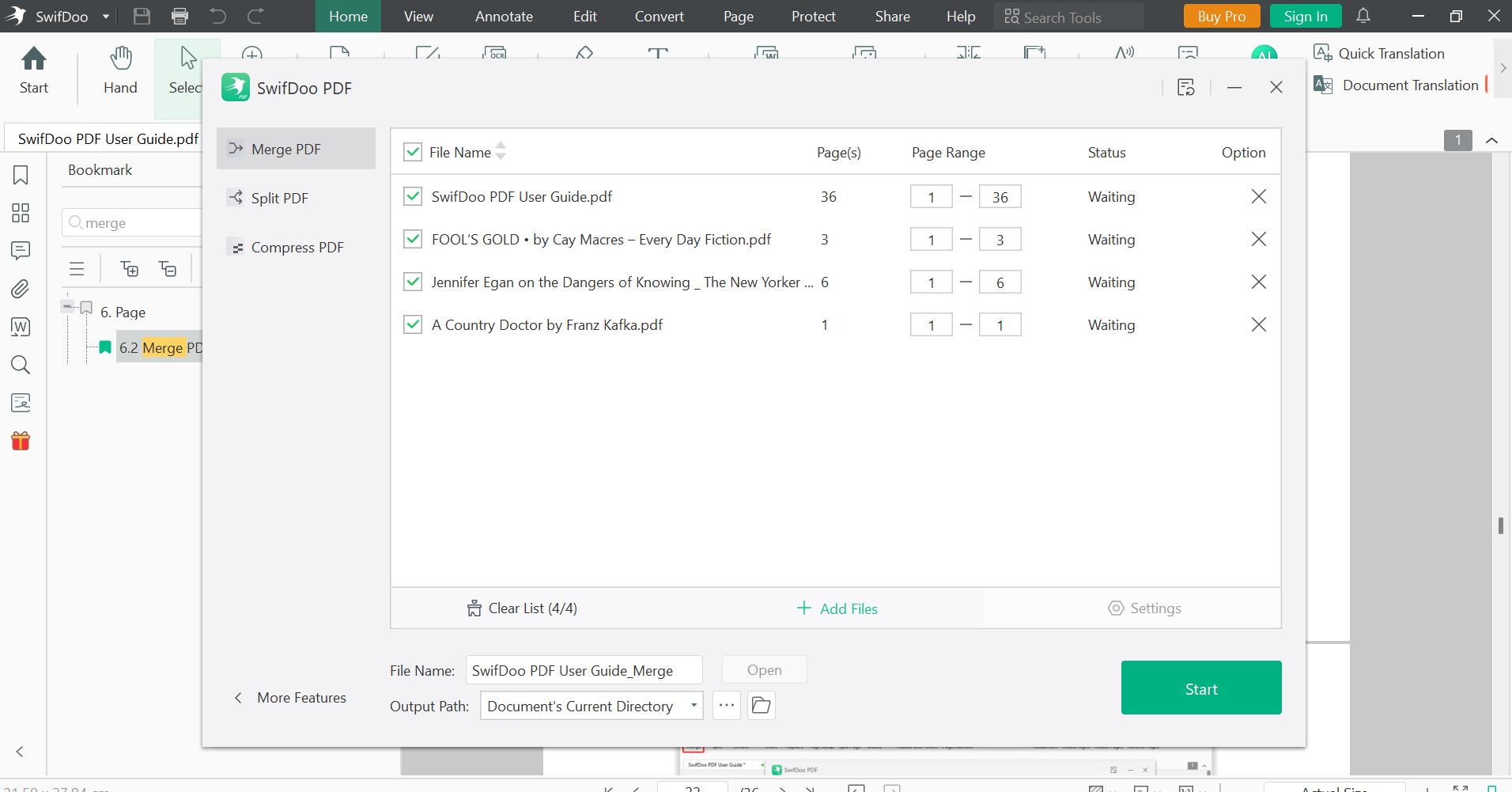Open the Convert ribbon tab
1512x792 pixels.
[x=659, y=16]
